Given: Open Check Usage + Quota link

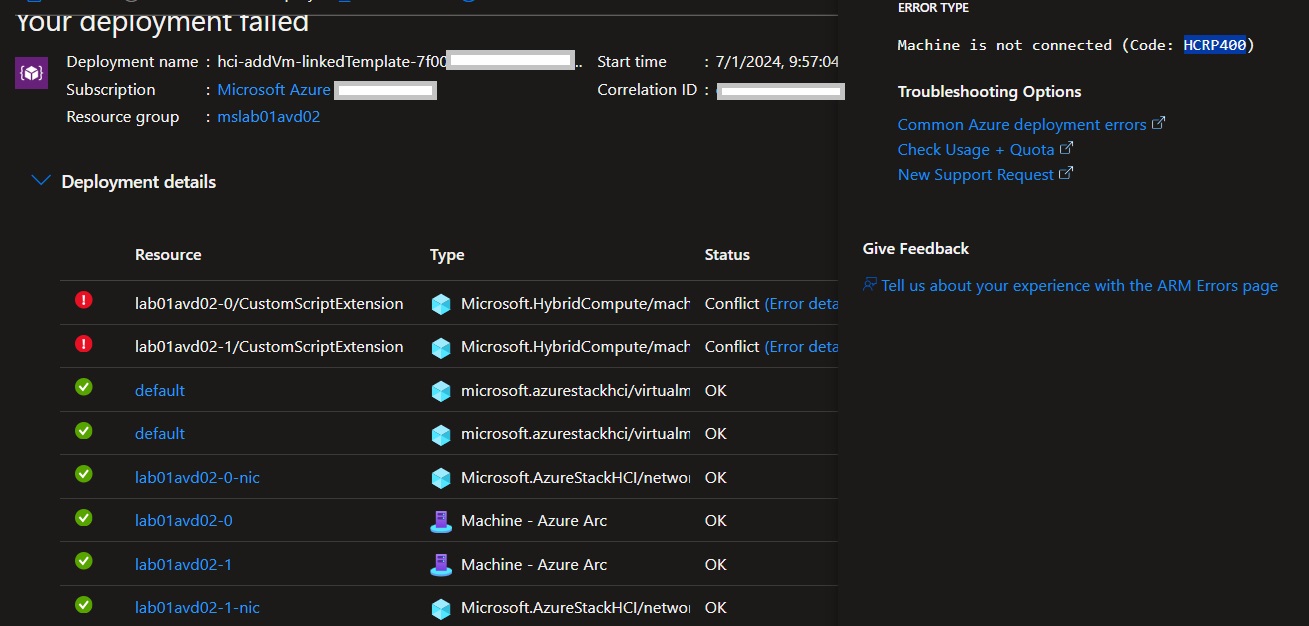Looking at the screenshot, I should tap(976, 149).
